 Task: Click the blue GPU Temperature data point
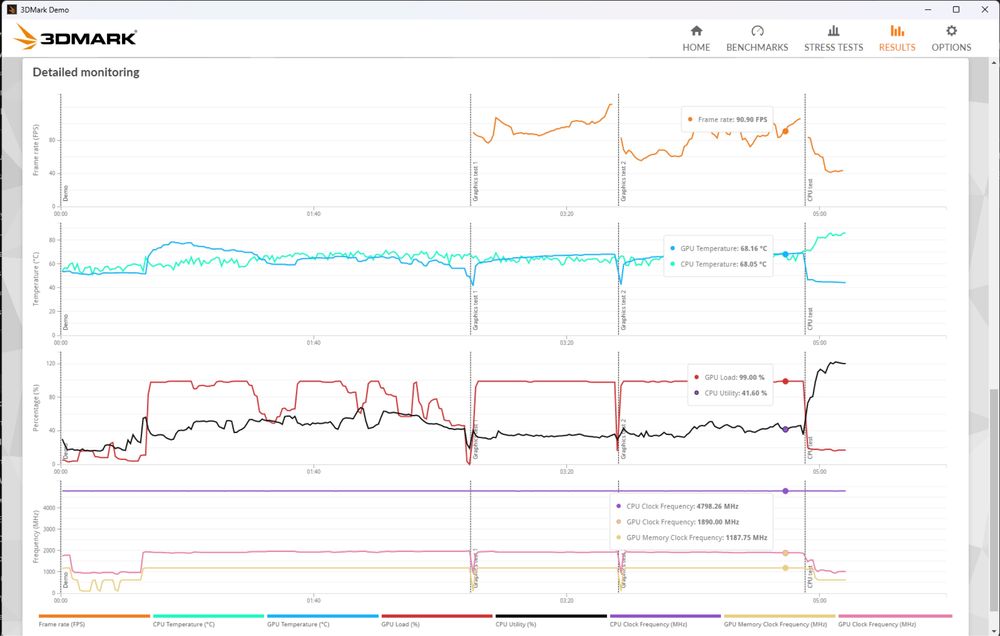pos(785,255)
